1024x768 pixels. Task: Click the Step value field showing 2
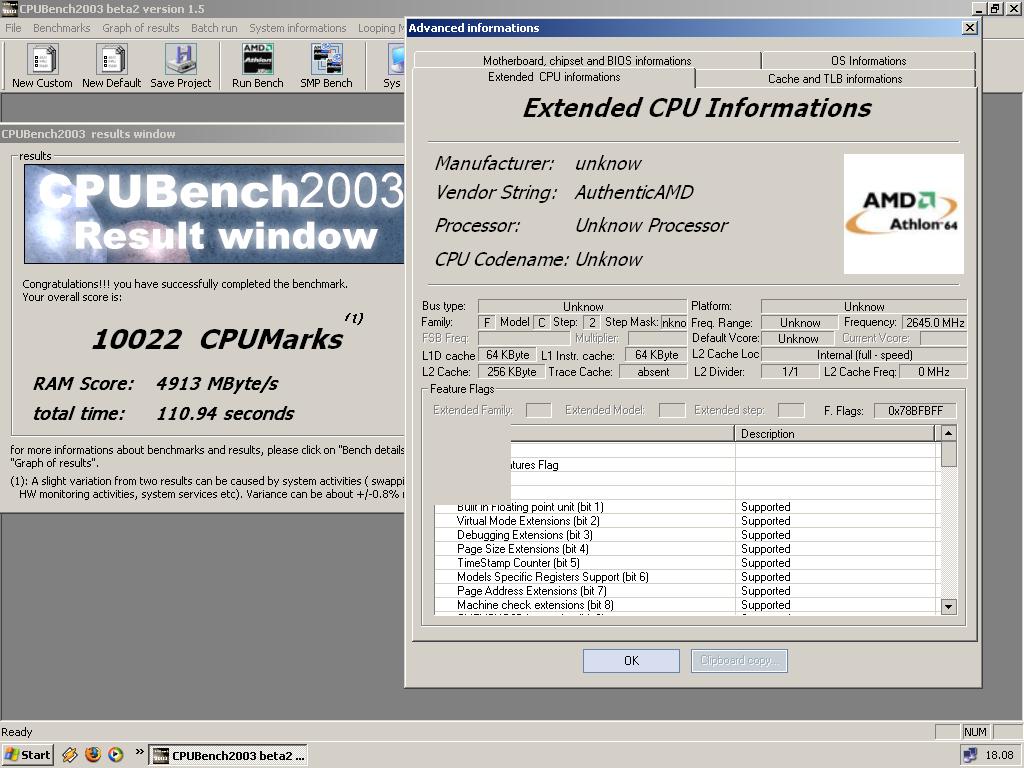[x=592, y=322]
